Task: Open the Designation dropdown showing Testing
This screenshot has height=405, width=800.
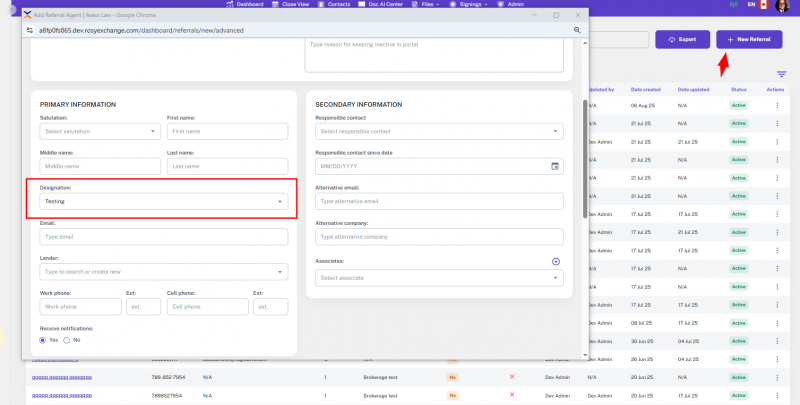Action: tap(162, 201)
